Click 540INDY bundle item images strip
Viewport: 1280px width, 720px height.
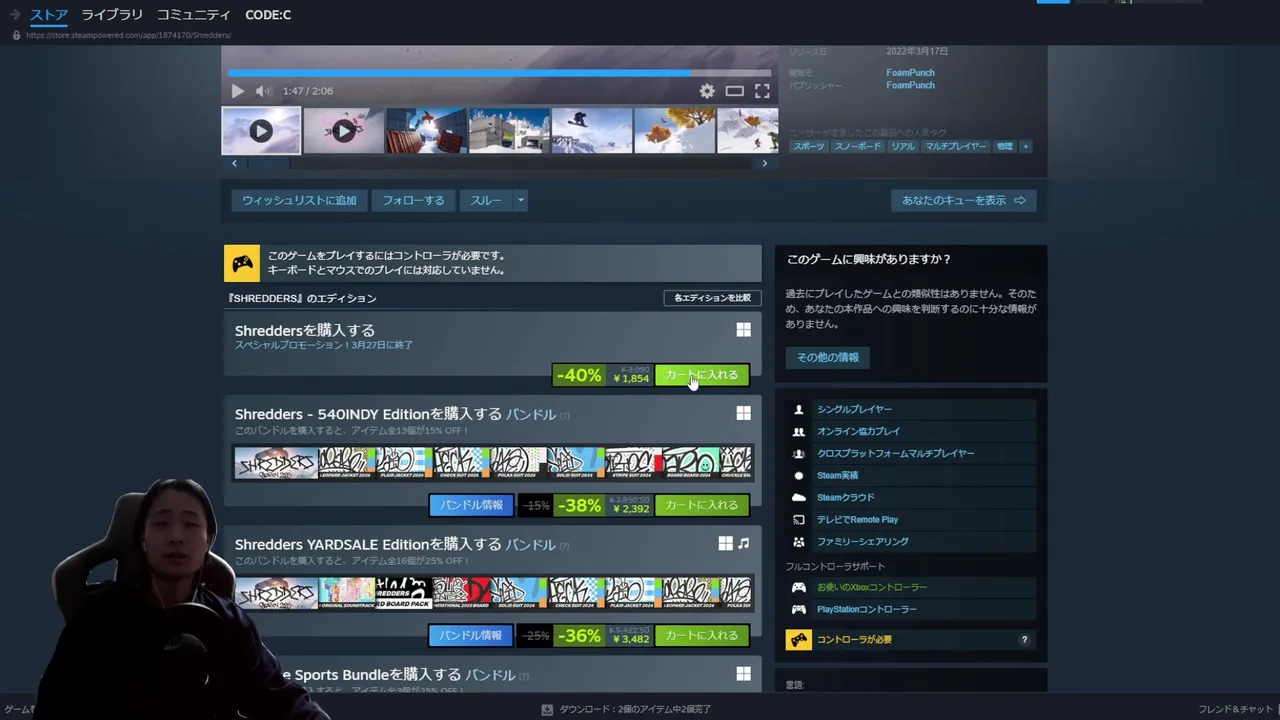tap(493, 463)
